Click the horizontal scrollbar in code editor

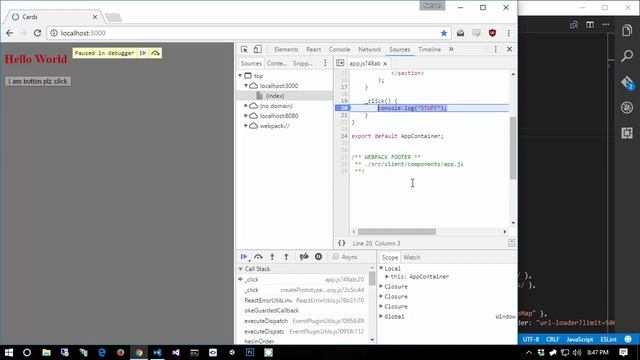click(x=397, y=232)
